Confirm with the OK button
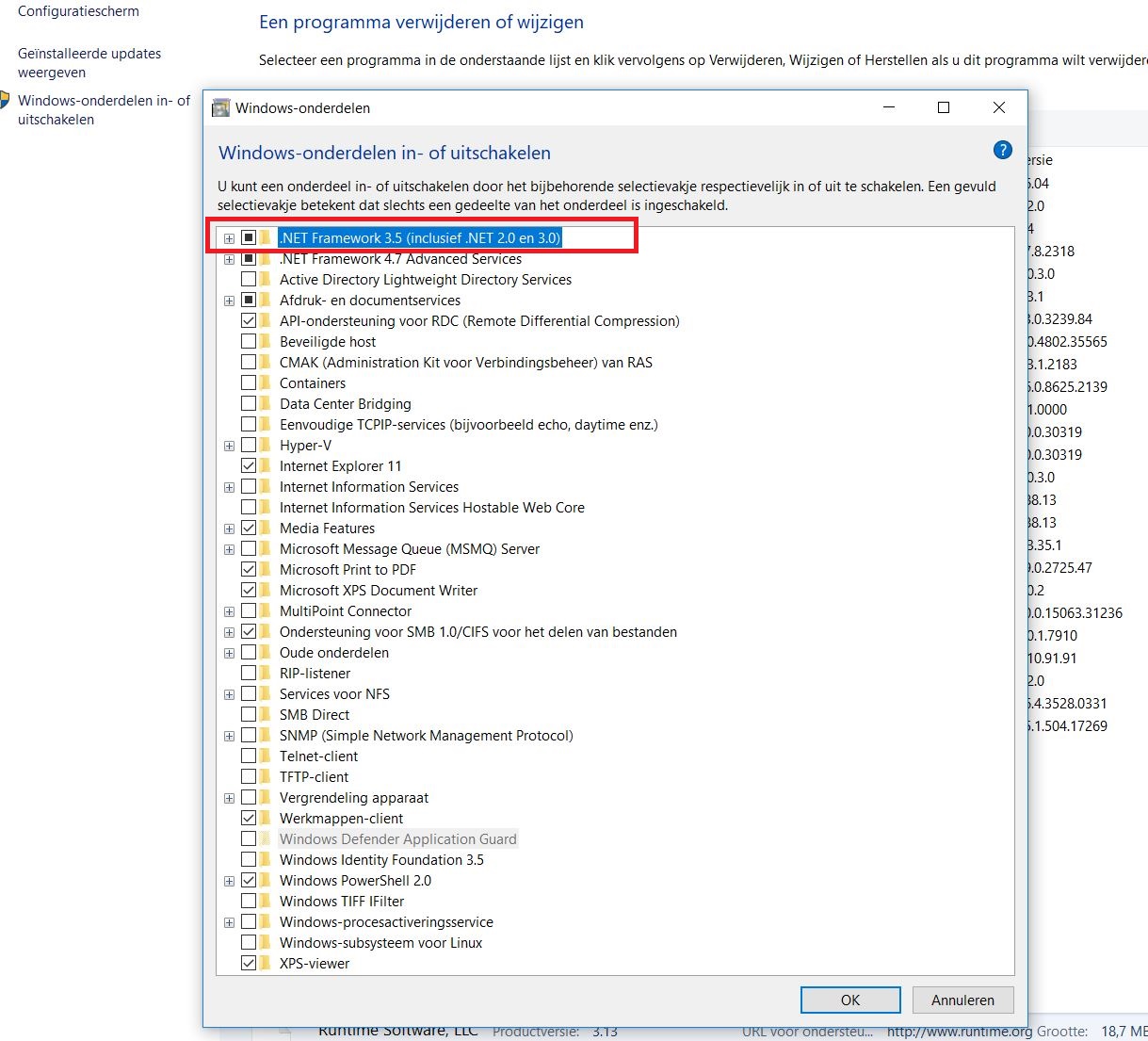Viewport: 1148px width, 1041px height. coord(850,1000)
